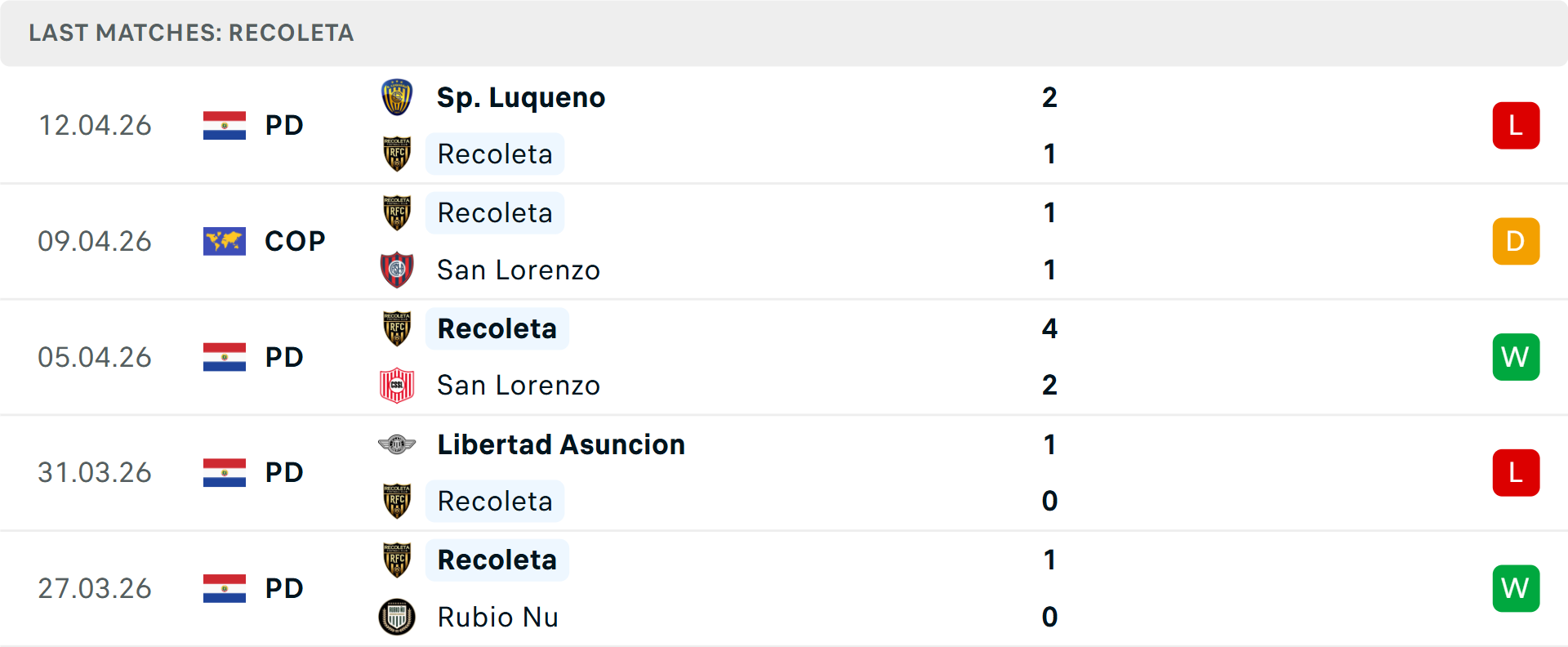Click the orange D draw badge
The height and width of the screenshot is (647, 1568).
1516,241
